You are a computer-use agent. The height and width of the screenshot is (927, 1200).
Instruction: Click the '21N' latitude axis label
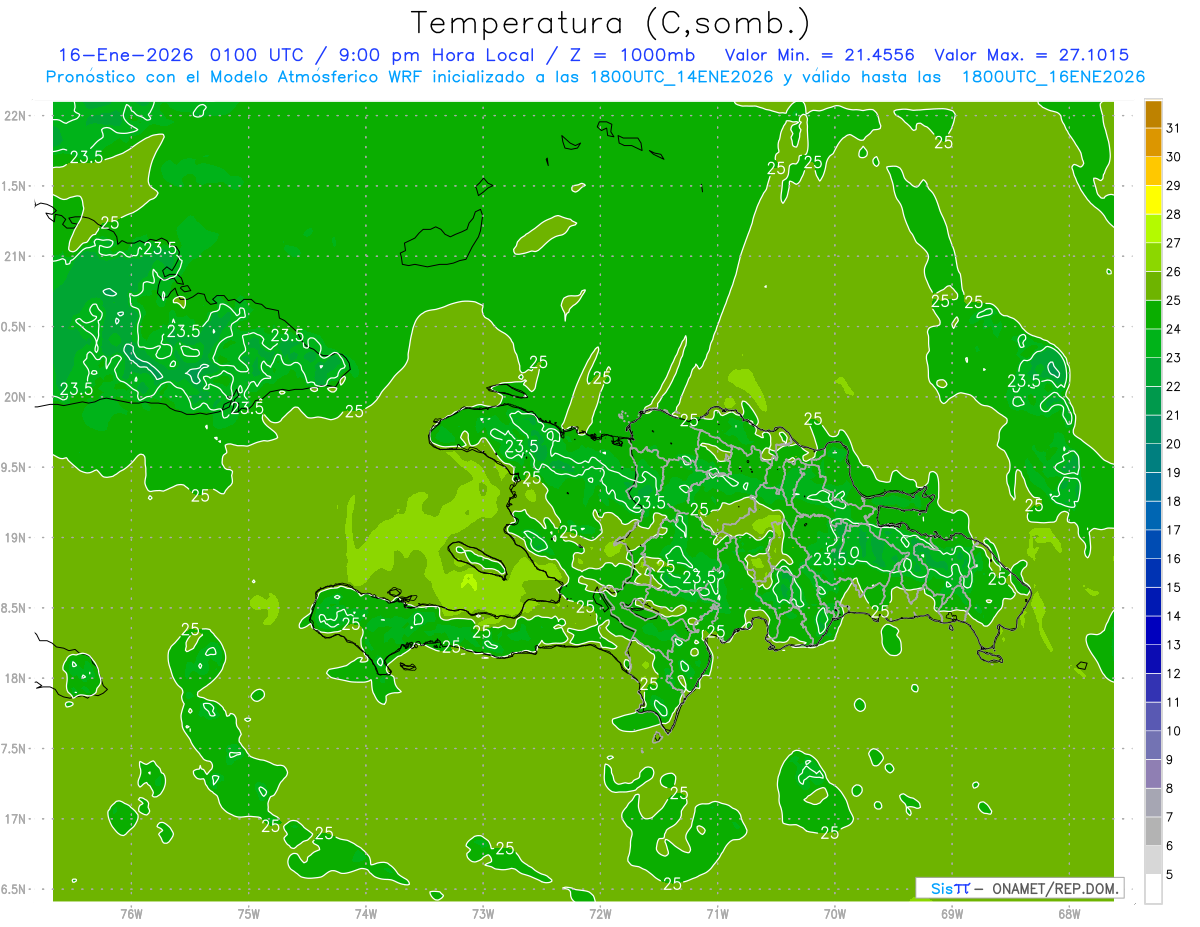pos(16,256)
